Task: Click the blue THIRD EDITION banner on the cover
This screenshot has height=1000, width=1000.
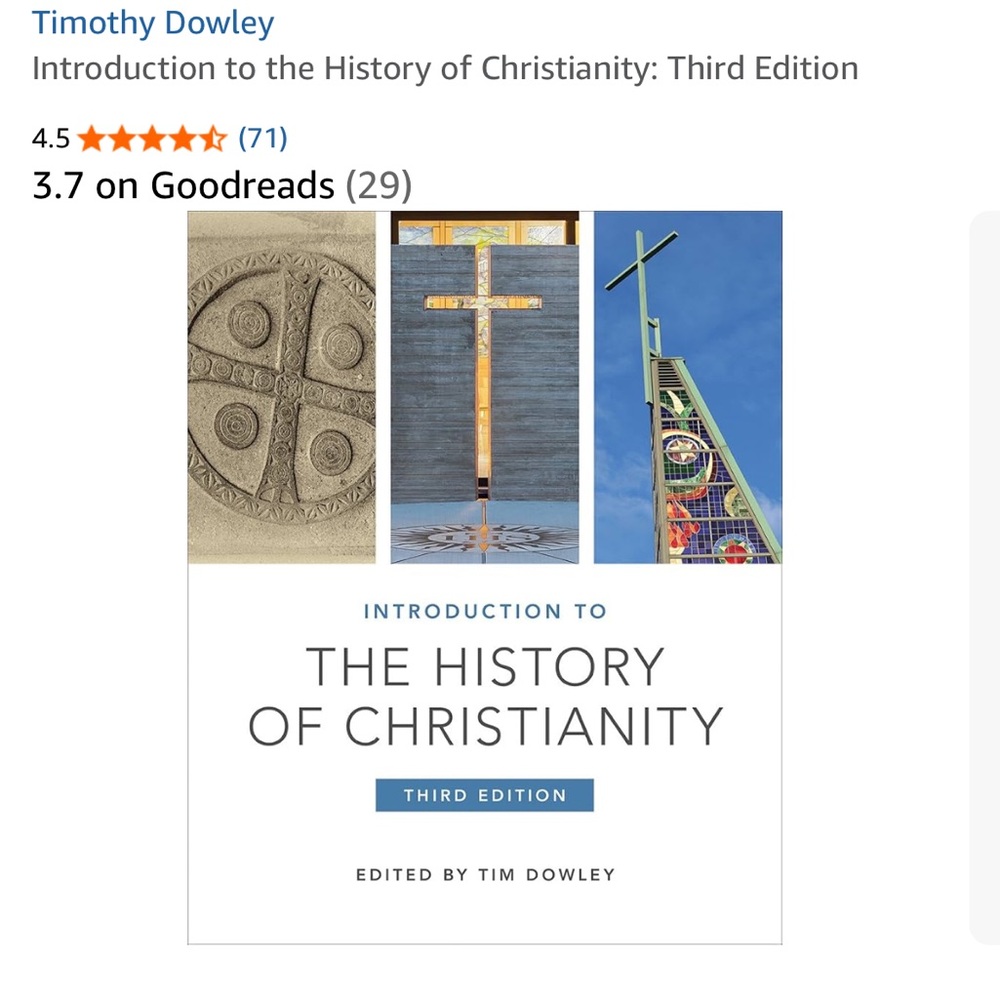Action: pos(484,795)
